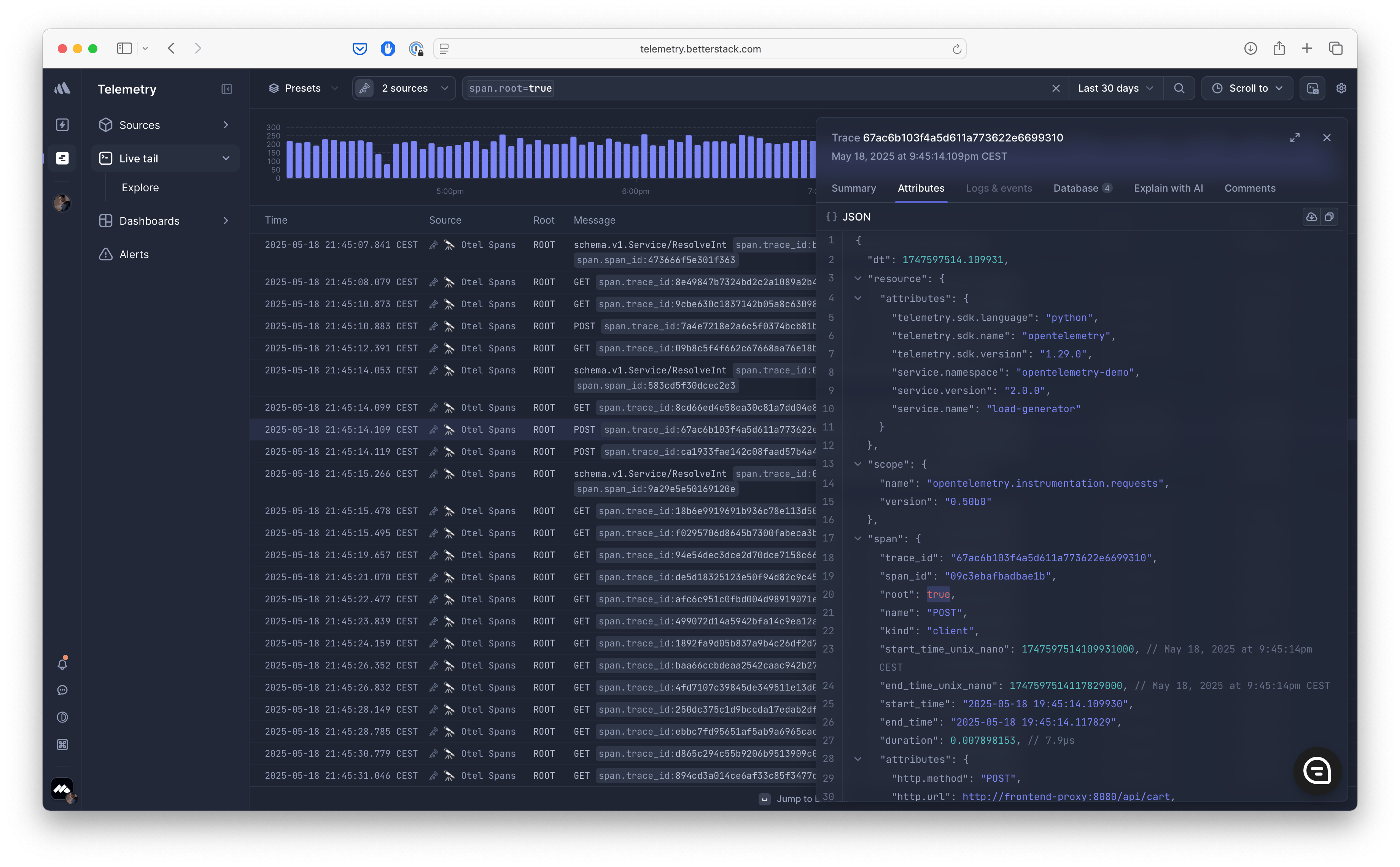Show Safari tab overview

point(1335,49)
